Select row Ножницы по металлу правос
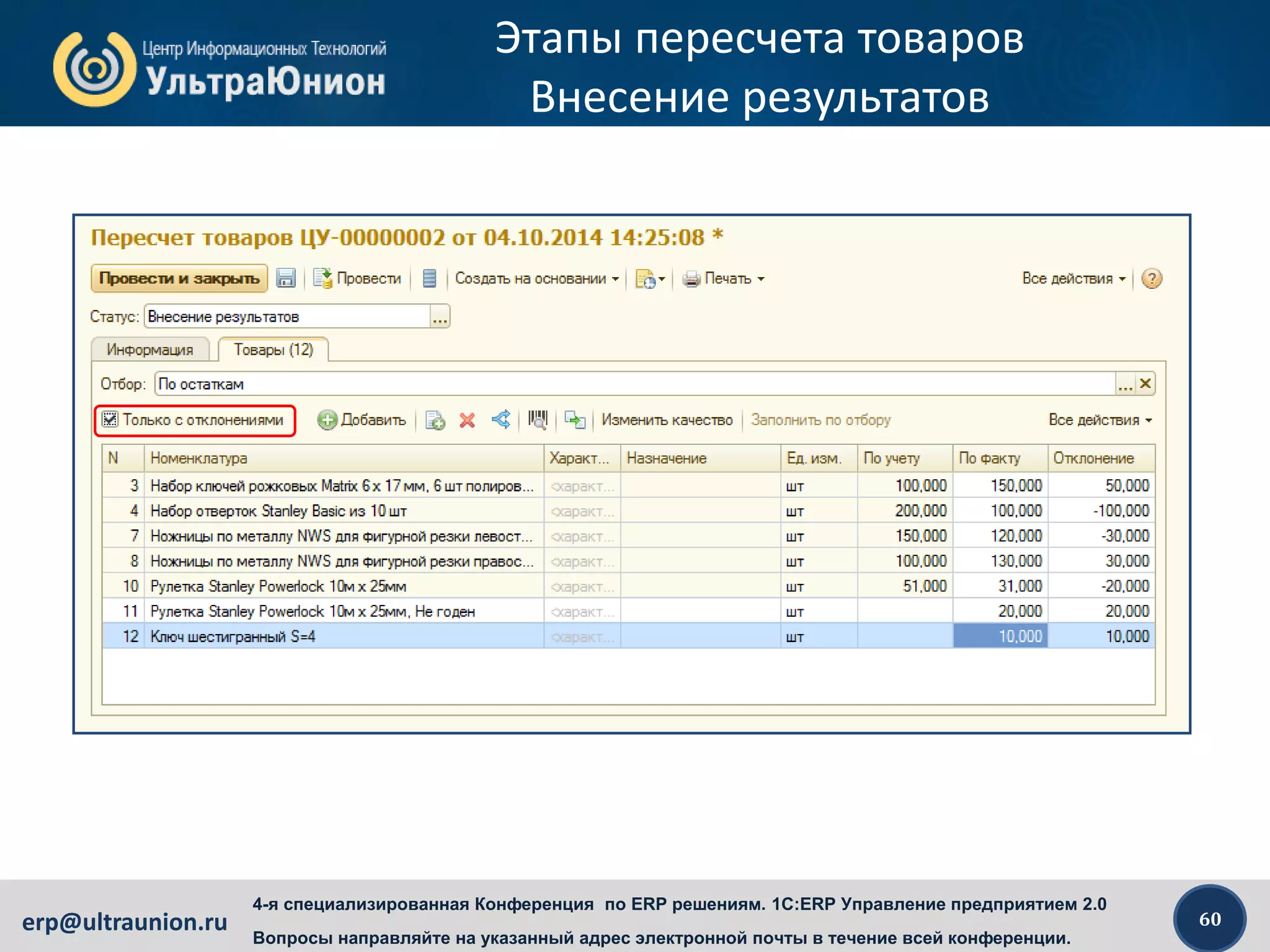This screenshot has width=1270, height=952. click(628, 561)
